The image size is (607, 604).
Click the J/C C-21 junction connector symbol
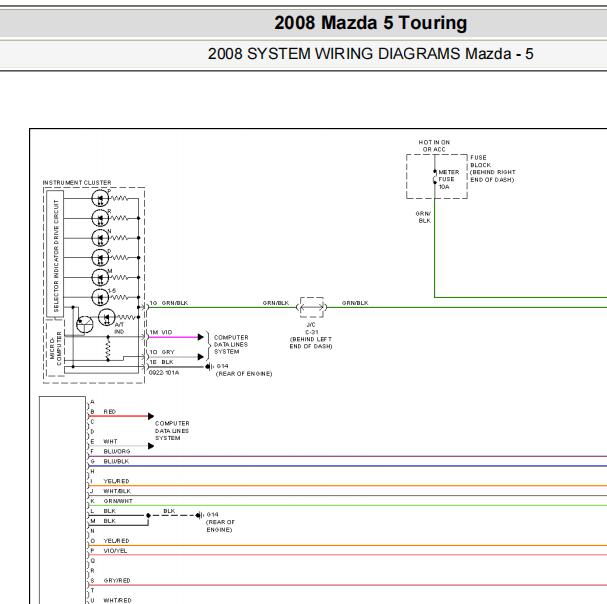(x=312, y=307)
